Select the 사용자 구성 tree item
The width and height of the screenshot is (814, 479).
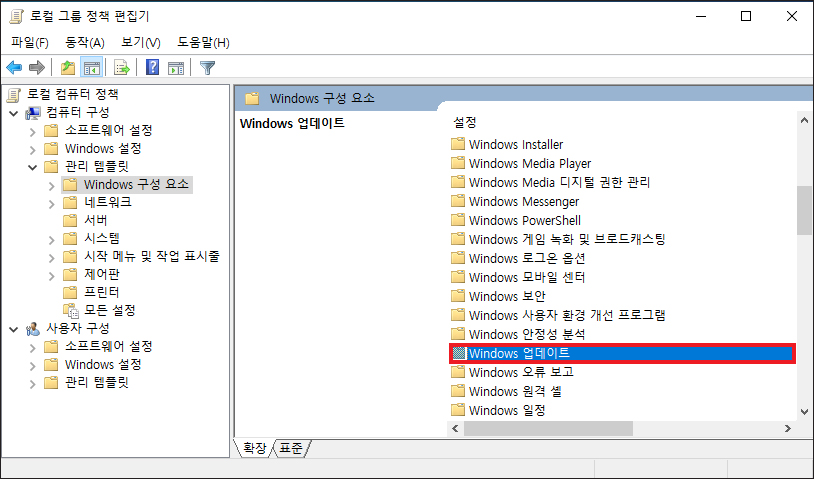point(78,329)
